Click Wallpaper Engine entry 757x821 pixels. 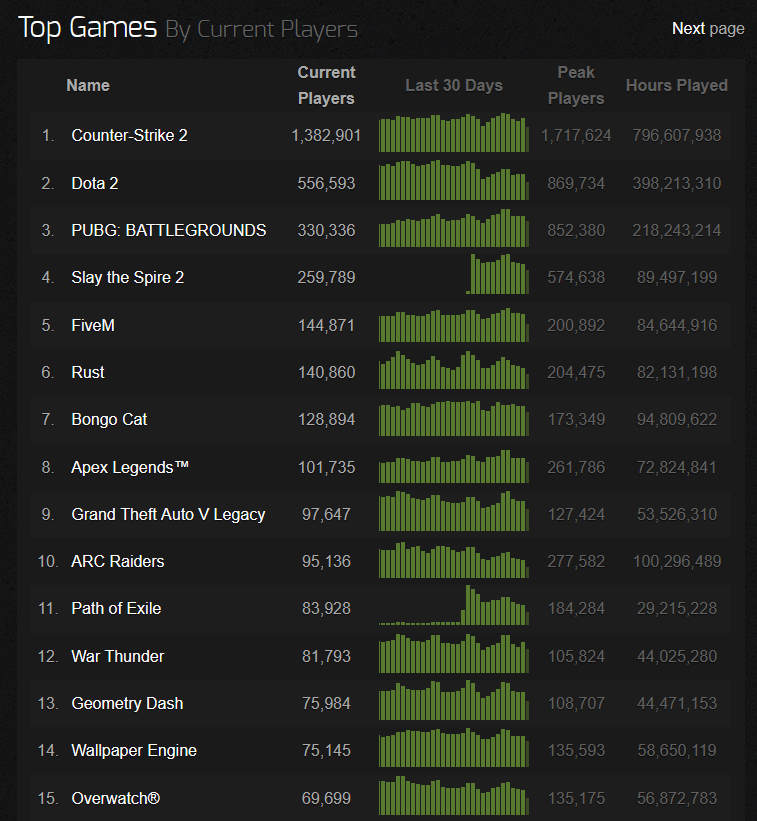(x=134, y=750)
